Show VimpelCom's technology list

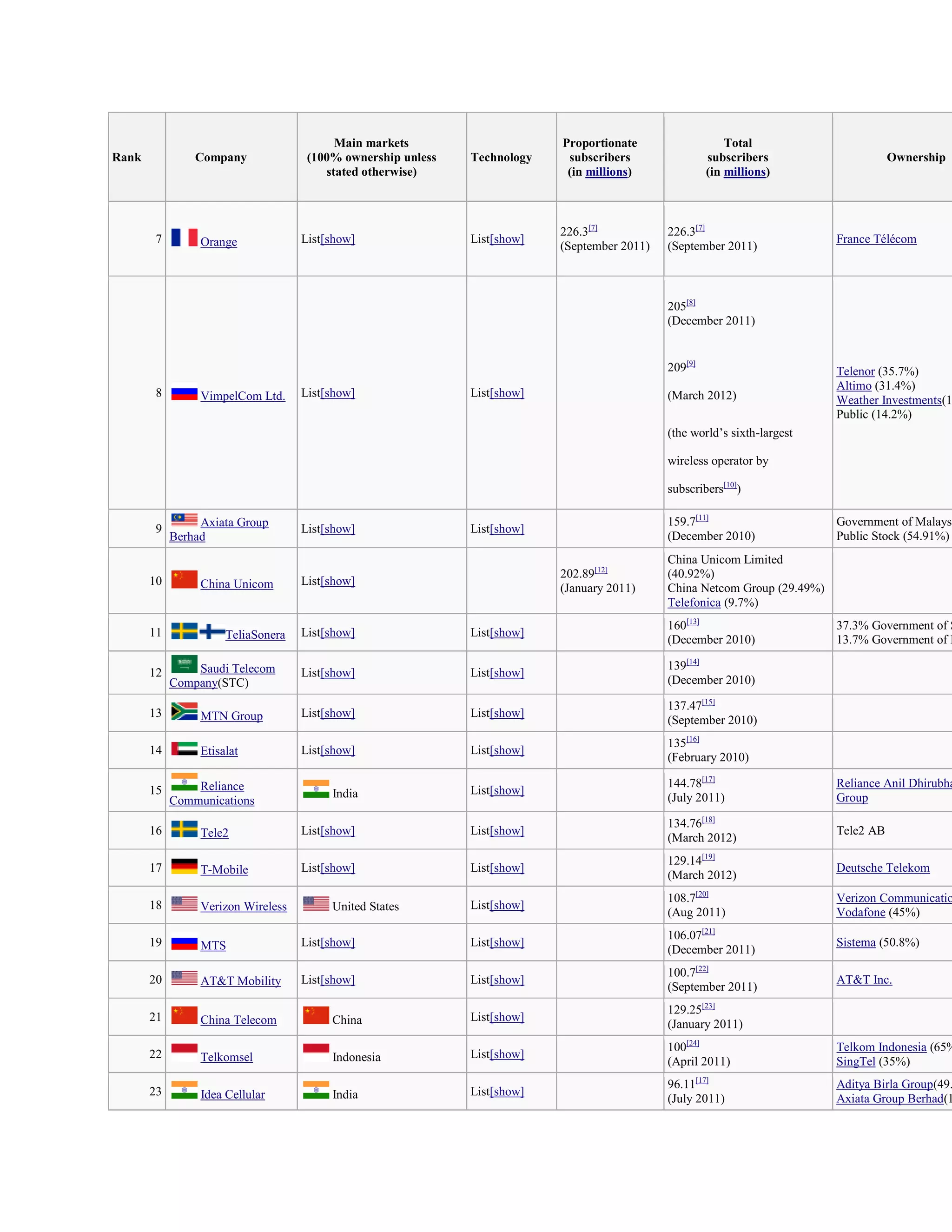(x=507, y=393)
